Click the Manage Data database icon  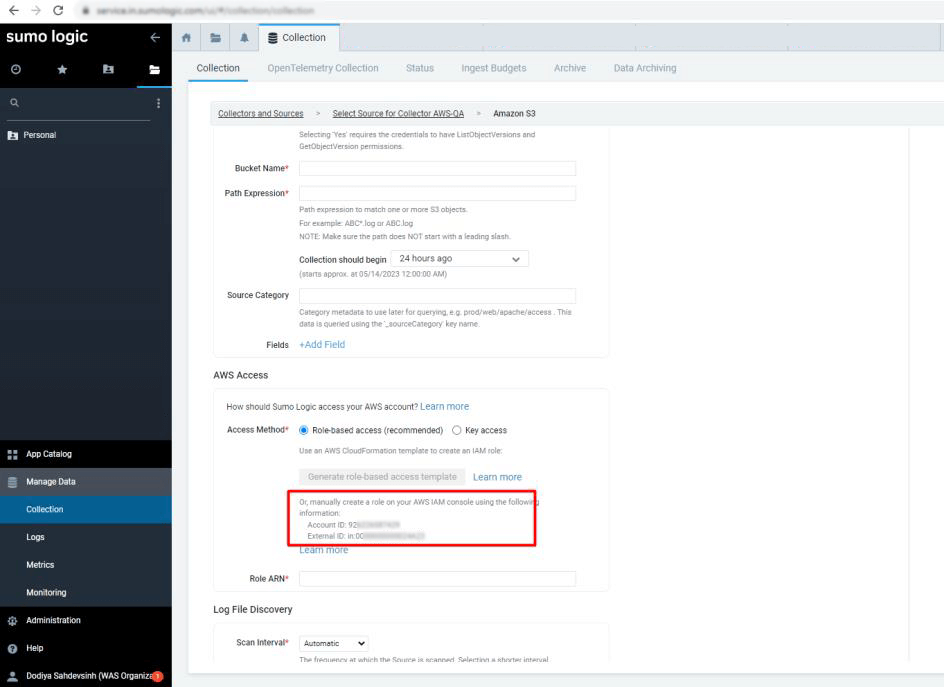(12, 482)
